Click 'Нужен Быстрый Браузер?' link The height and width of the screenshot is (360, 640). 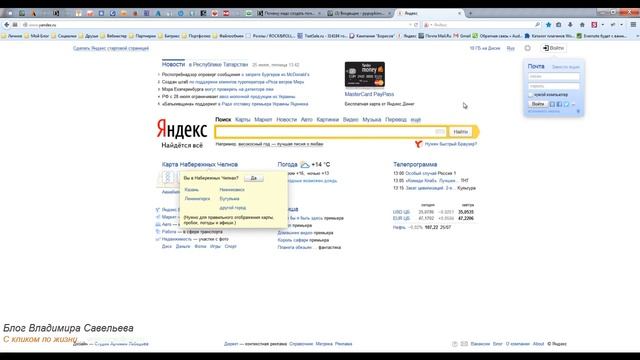pos(451,144)
